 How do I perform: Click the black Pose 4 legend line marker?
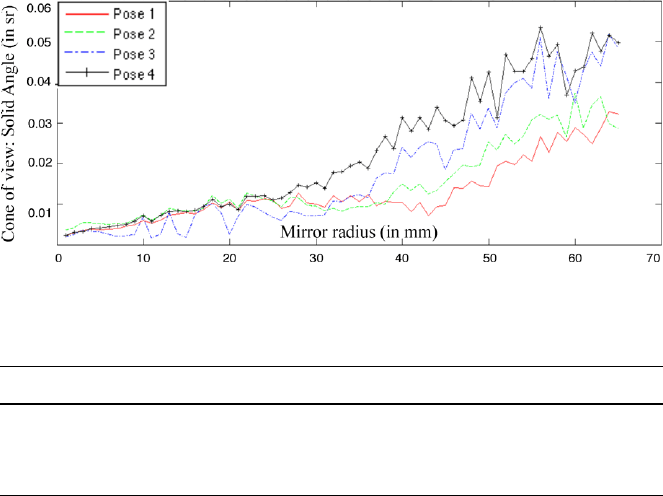pos(87,73)
